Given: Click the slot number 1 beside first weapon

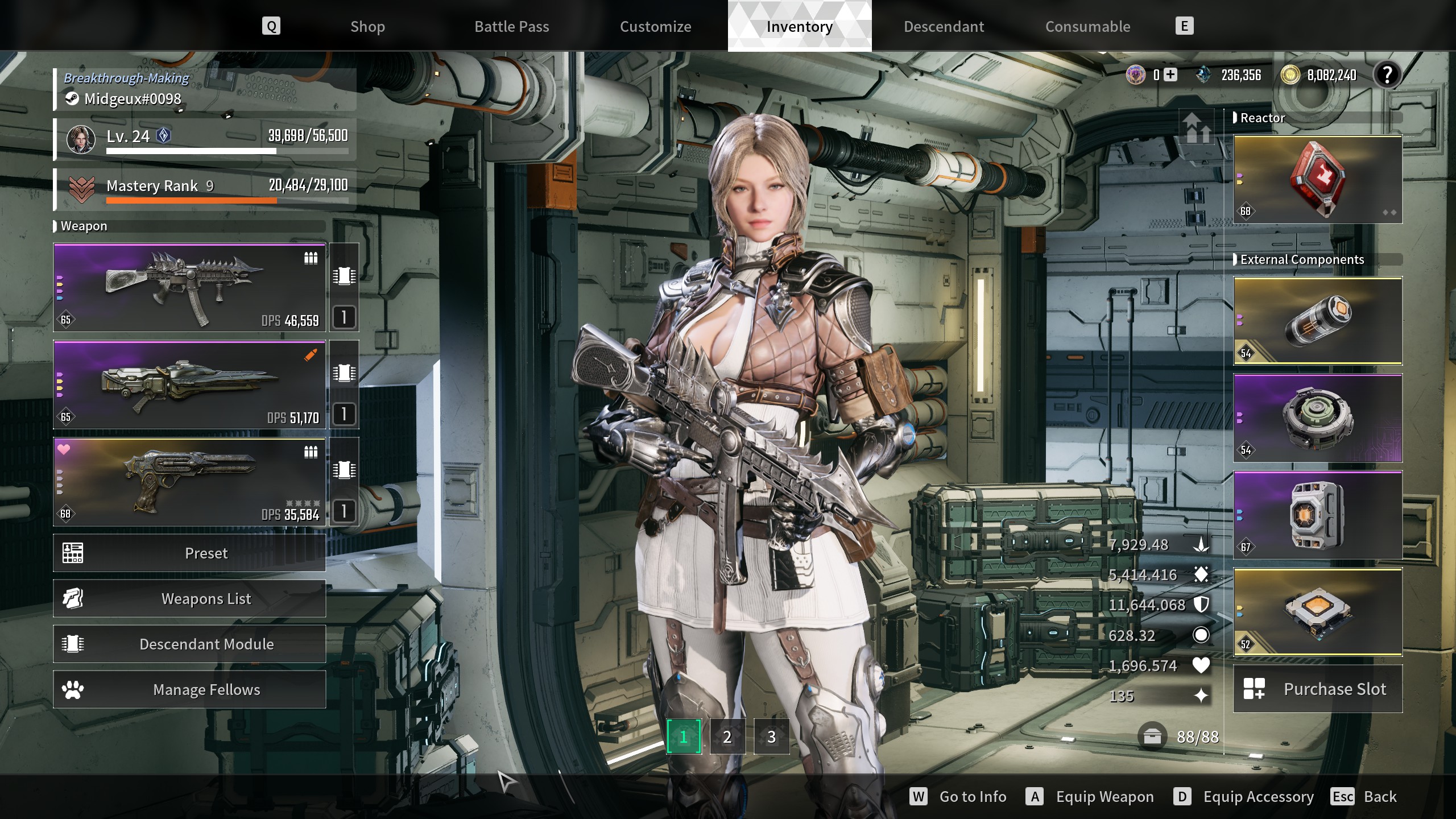Looking at the screenshot, I should (344, 317).
